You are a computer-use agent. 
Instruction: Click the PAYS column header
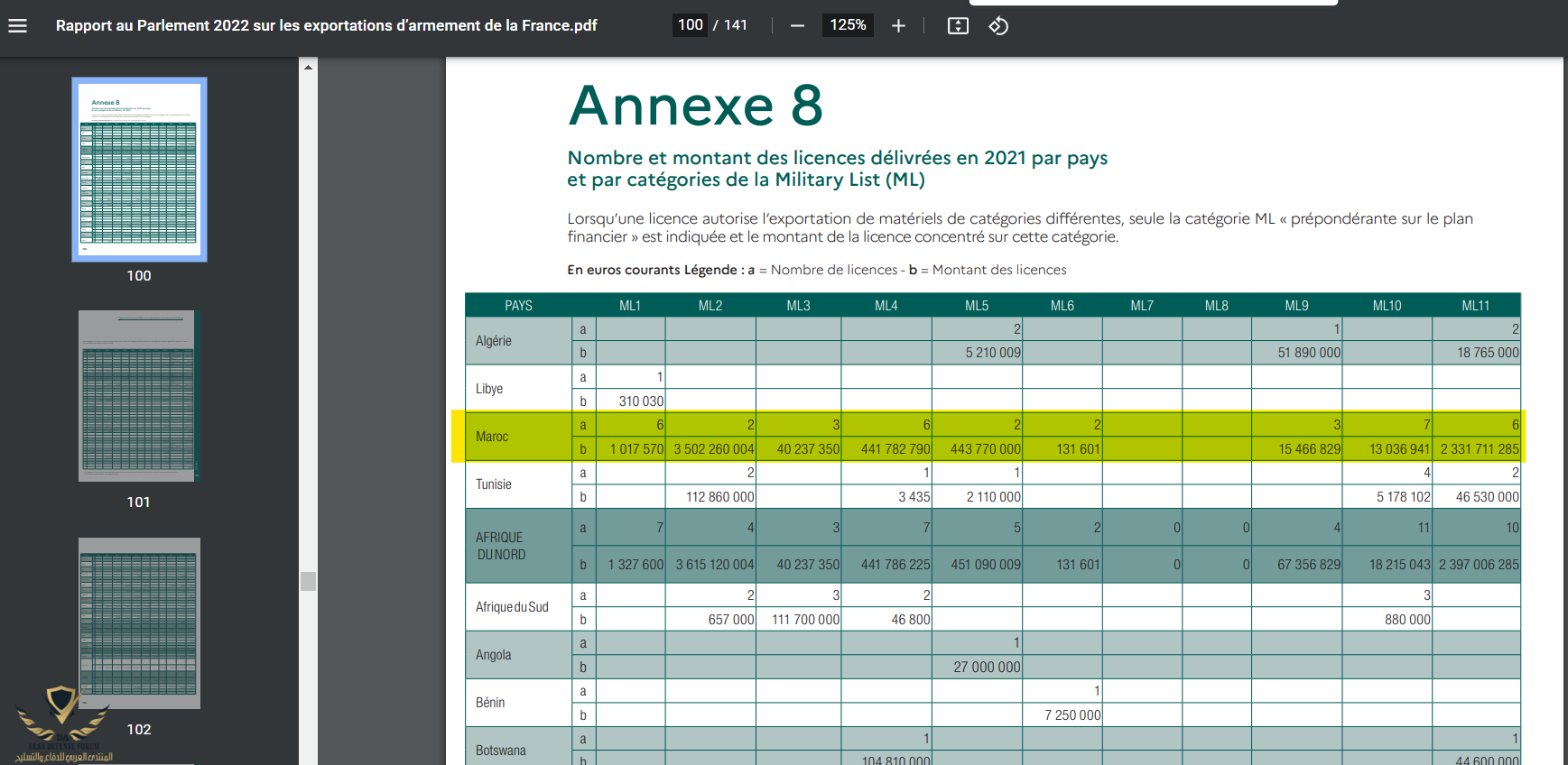518,306
